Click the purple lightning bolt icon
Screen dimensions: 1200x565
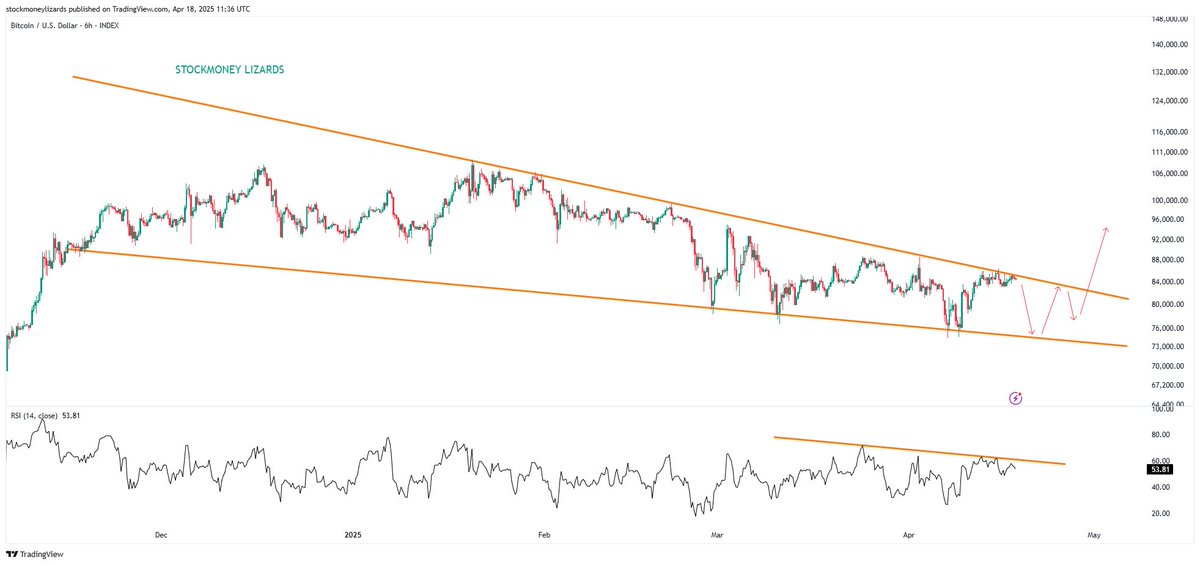[1016, 398]
